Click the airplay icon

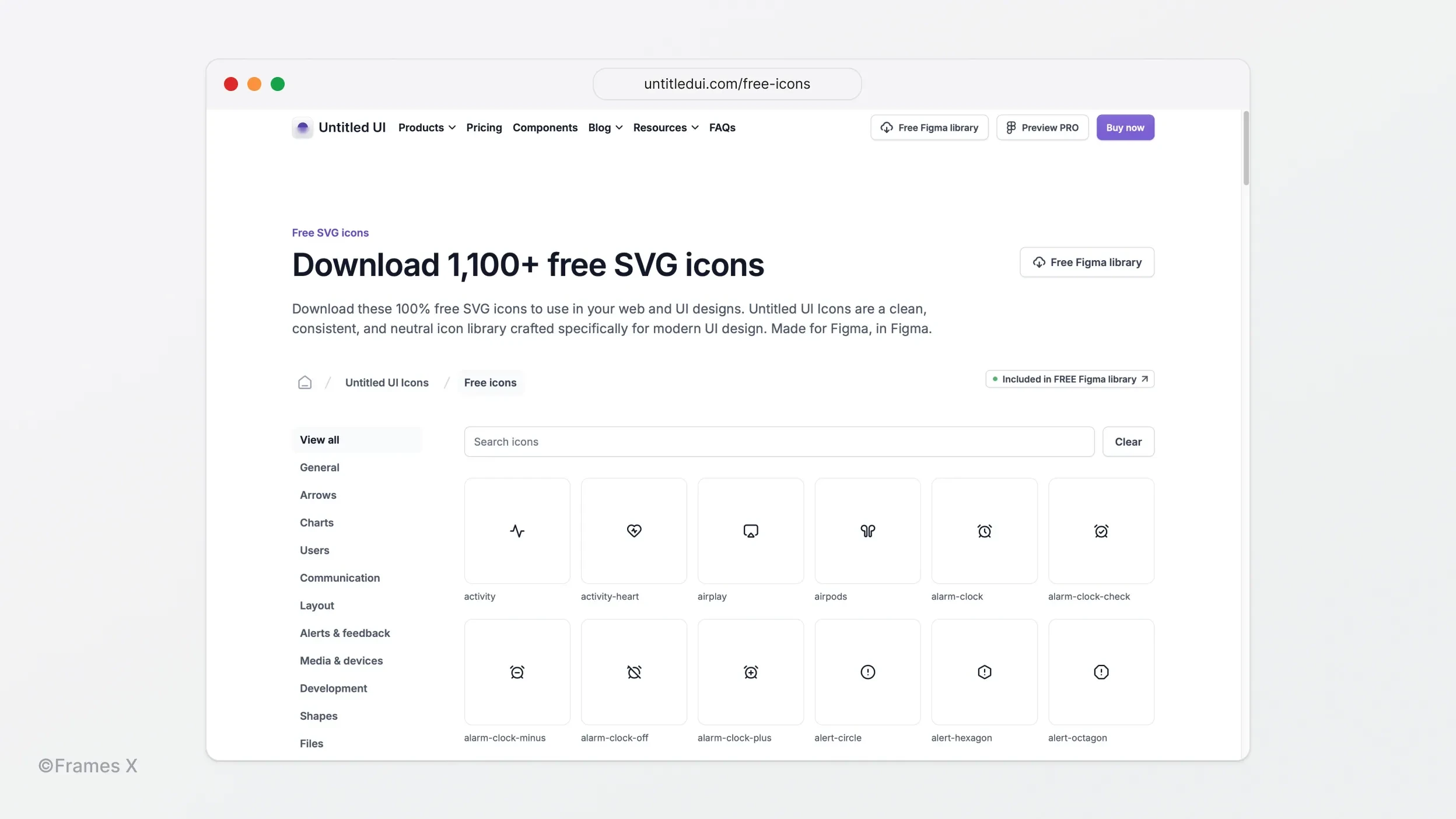(750, 530)
